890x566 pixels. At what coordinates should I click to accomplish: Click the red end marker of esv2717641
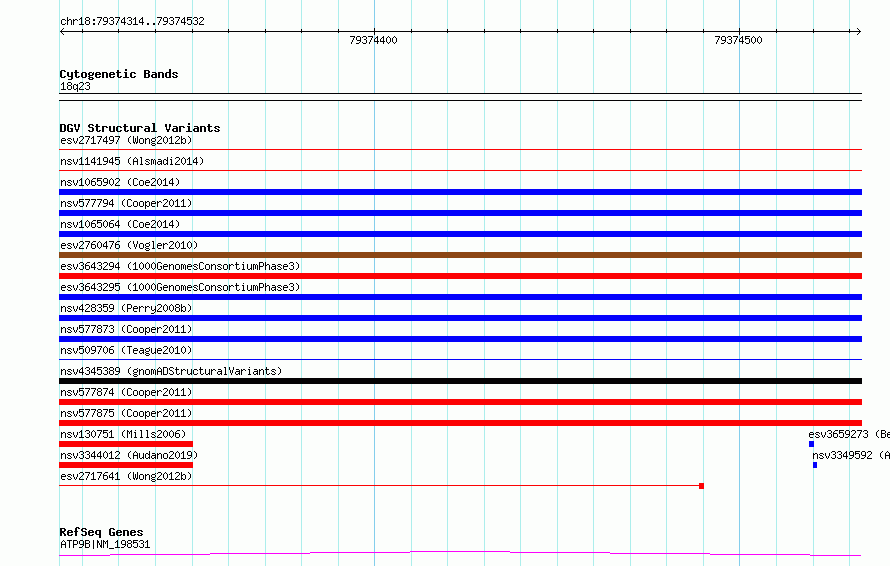point(702,486)
